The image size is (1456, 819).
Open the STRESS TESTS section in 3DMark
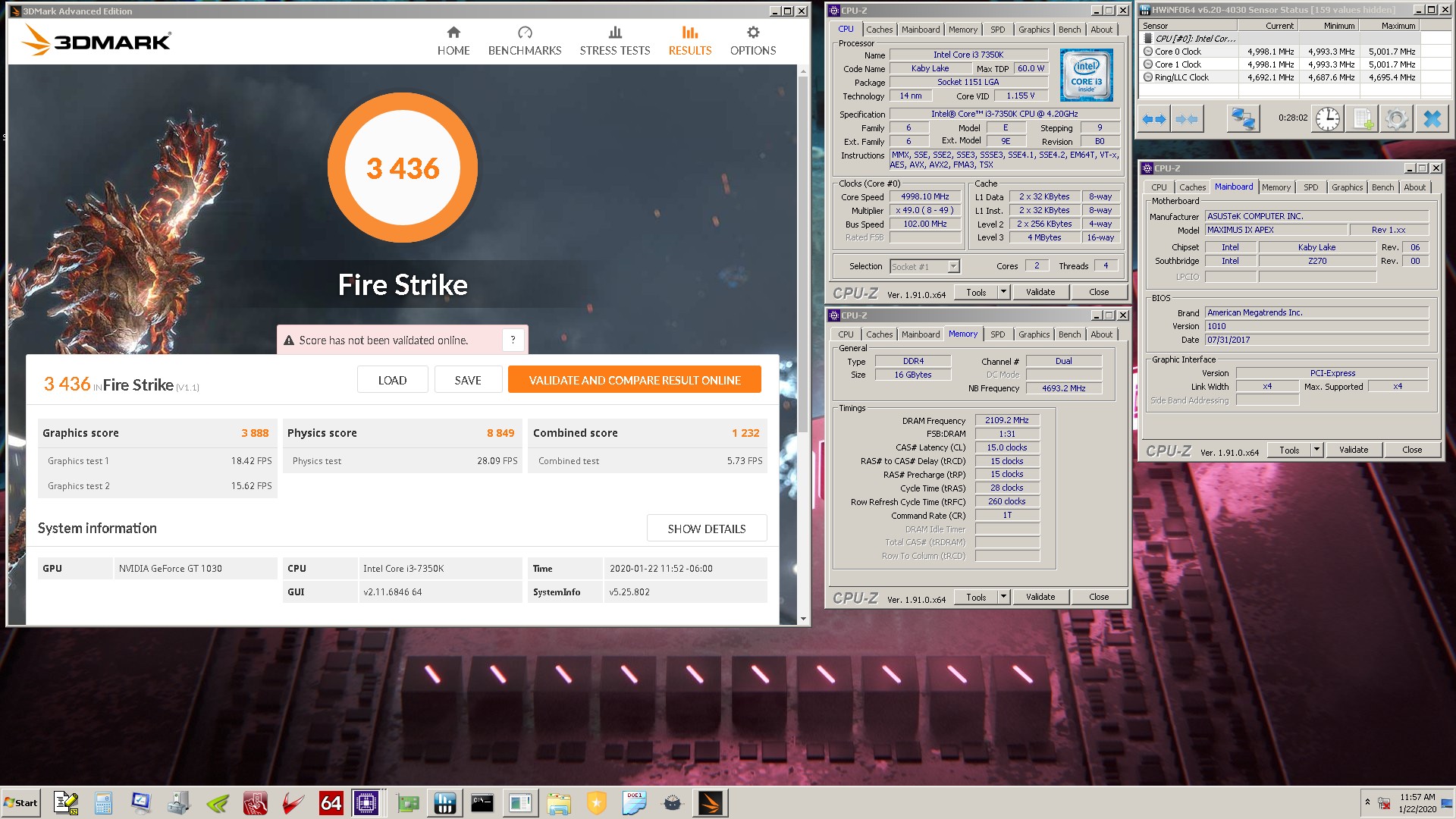(x=615, y=41)
